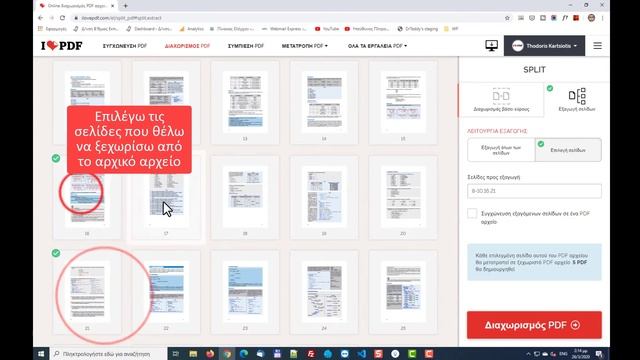Expand ΟΛΑ ΤΑ ΕΡΓΑΛΕΙΑ PDF dropdown
640x360 pixels.
[377, 46]
